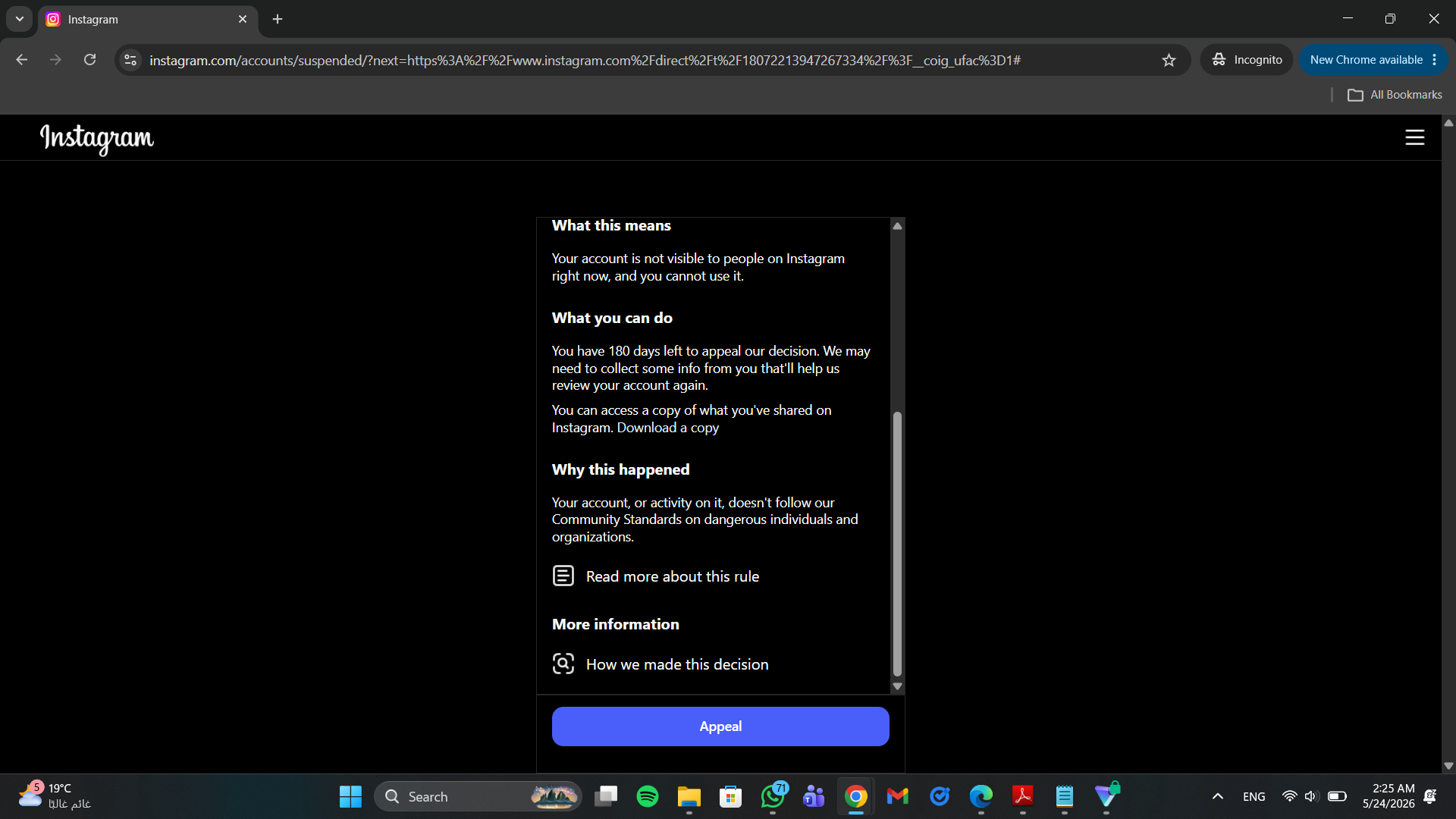
Task: Open Wi-Fi network settings icon
Action: [1289, 796]
